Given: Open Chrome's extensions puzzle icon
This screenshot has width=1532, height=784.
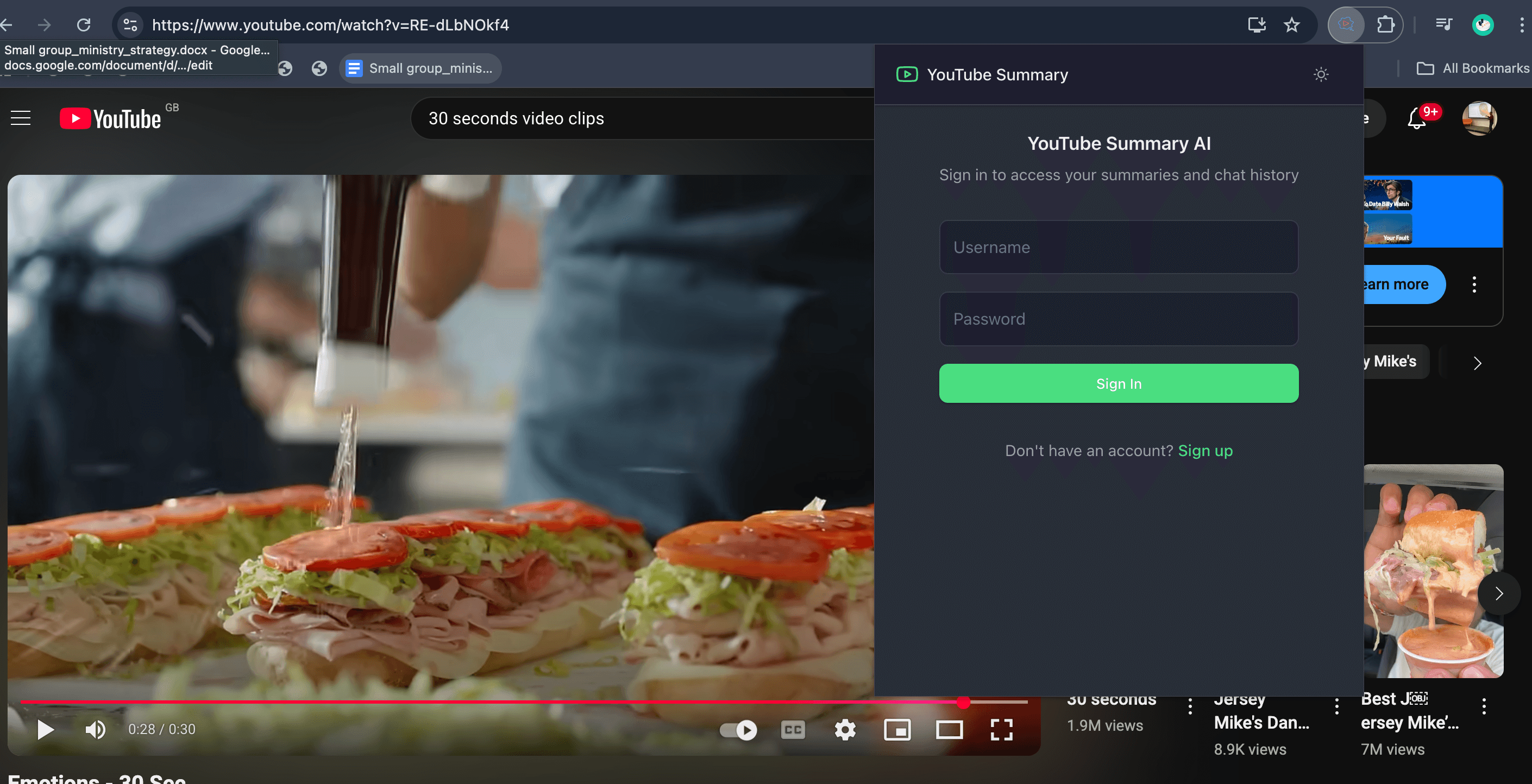Looking at the screenshot, I should click(x=1387, y=25).
